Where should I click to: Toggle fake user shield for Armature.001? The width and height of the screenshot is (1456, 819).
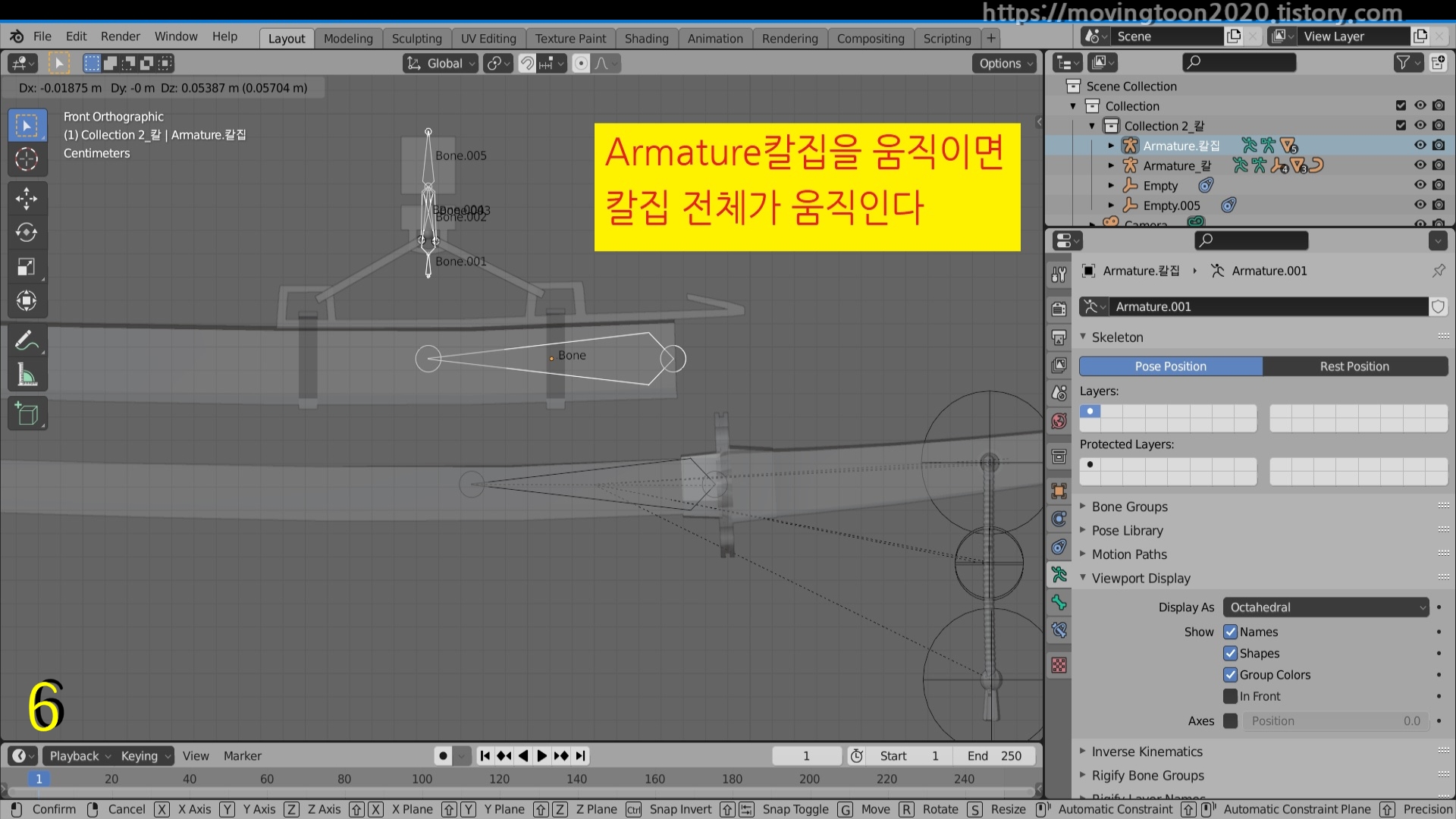click(x=1439, y=306)
